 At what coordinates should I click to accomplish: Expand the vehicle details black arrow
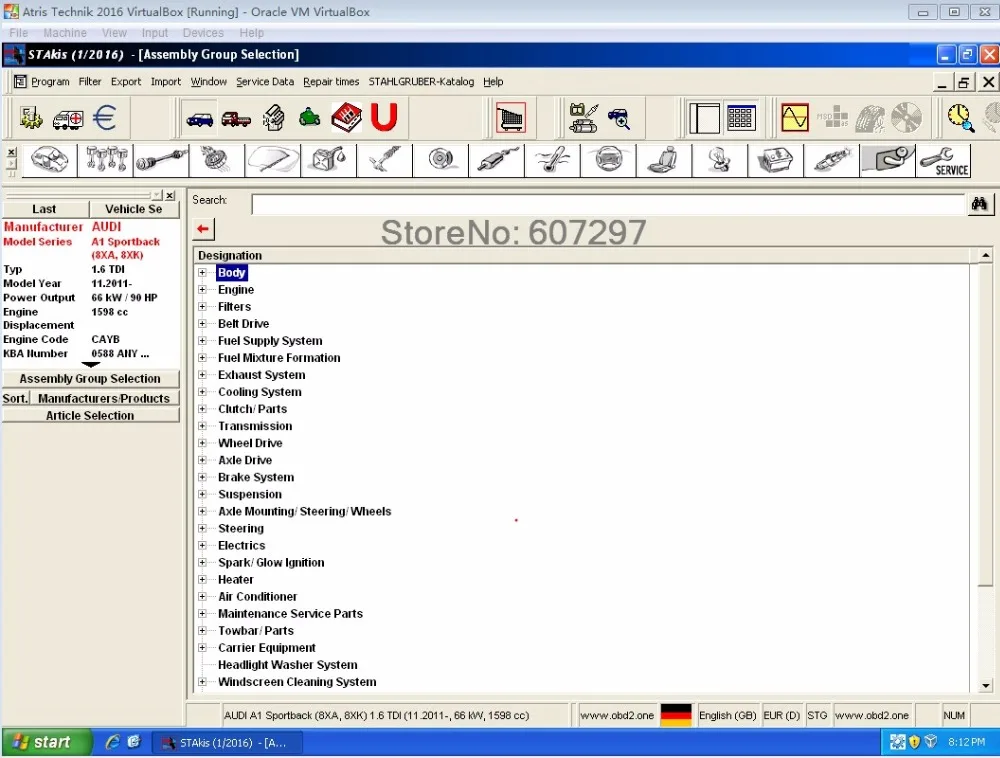(91, 365)
